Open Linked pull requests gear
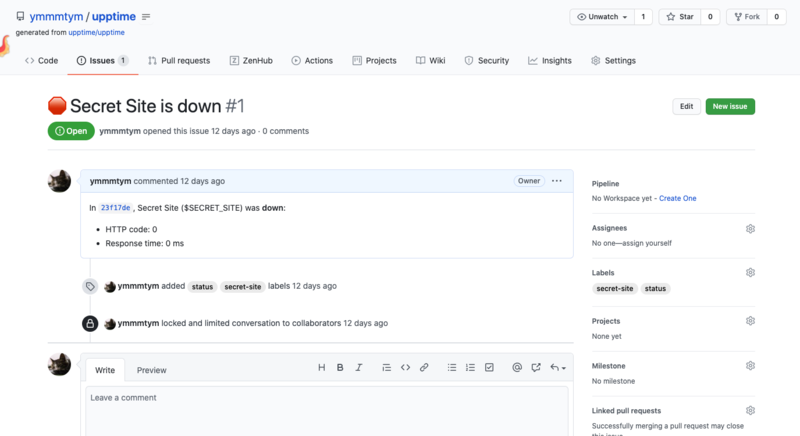Image resolution: width=800 pixels, height=436 pixels. [x=750, y=411]
